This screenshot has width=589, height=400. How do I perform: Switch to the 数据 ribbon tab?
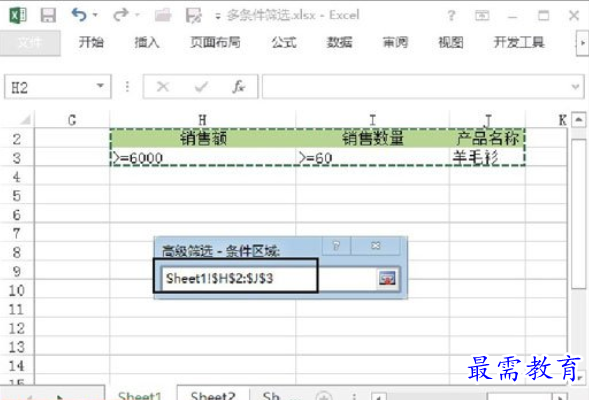[x=339, y=42]
